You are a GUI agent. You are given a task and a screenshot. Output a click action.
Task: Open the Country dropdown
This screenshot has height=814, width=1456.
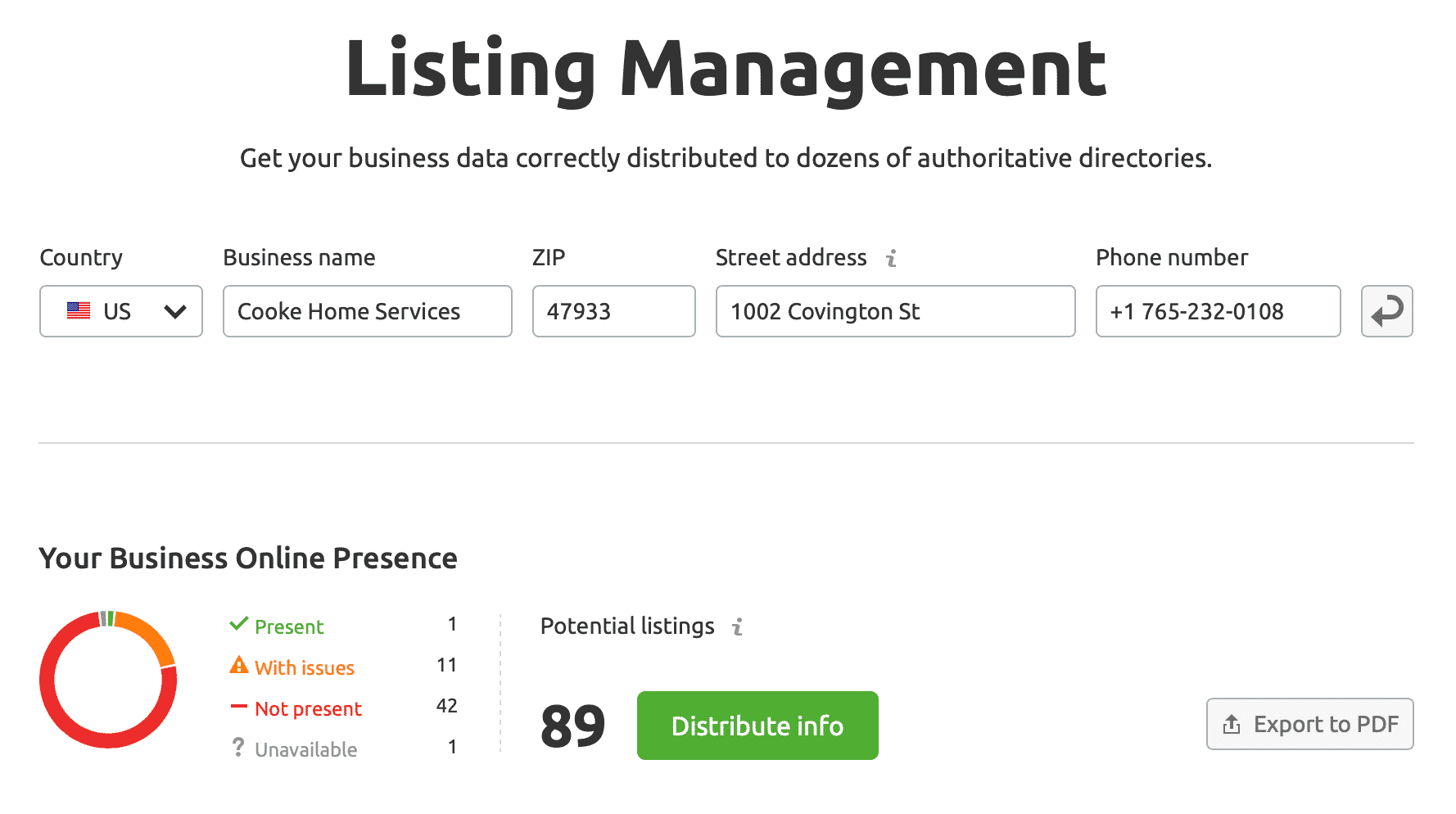coord(120,311)
